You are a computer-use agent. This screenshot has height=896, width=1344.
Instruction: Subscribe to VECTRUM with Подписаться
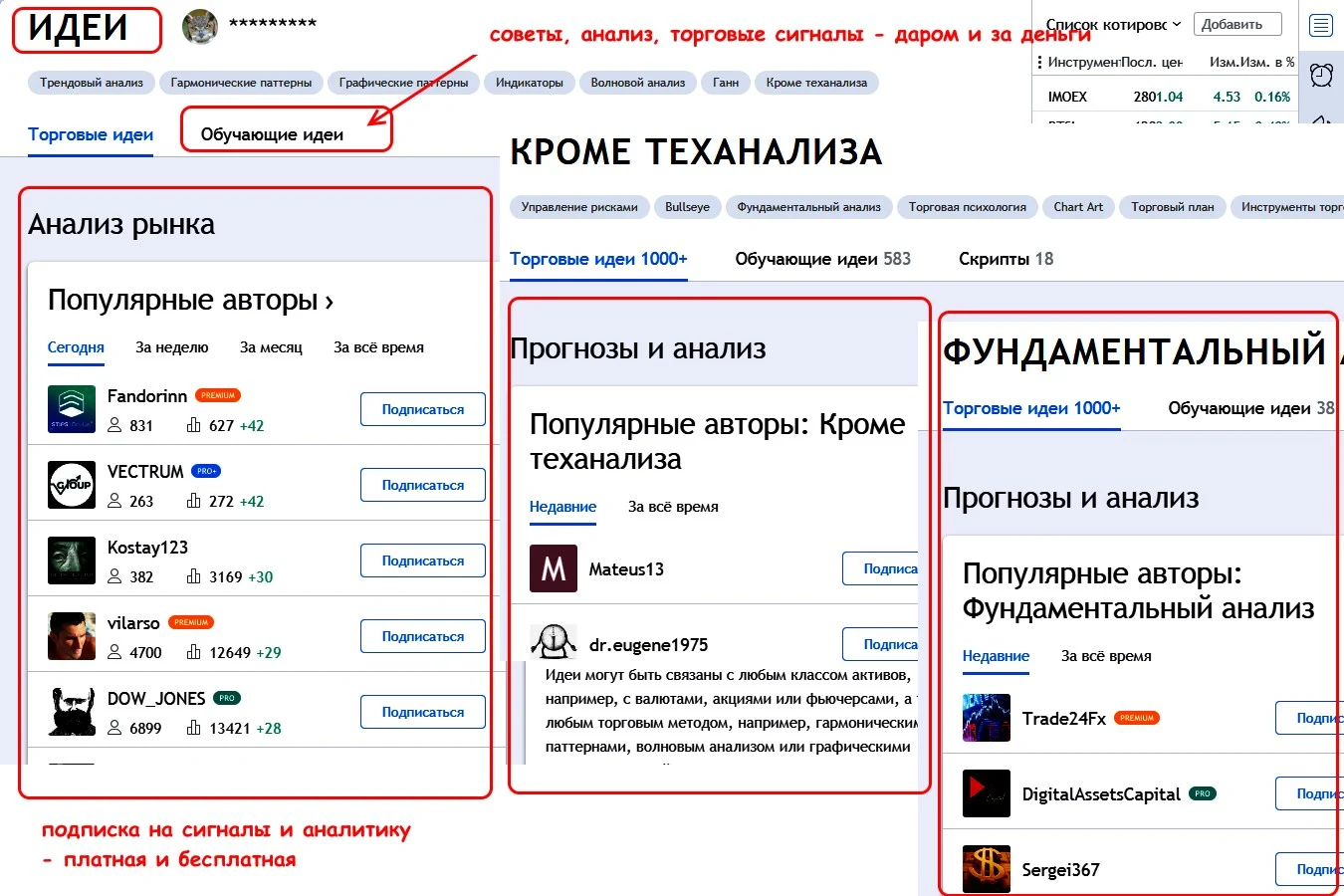423,485
